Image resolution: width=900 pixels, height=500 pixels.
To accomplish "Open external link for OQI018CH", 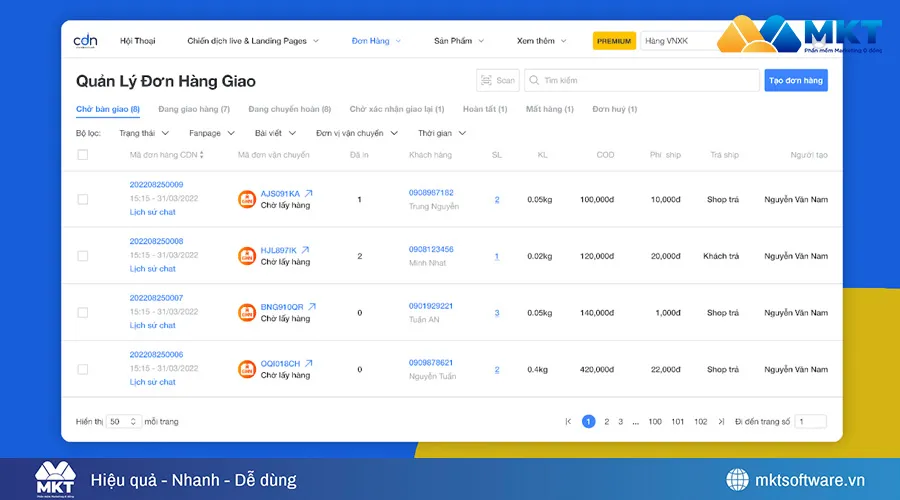I will [x=309, y=363].
